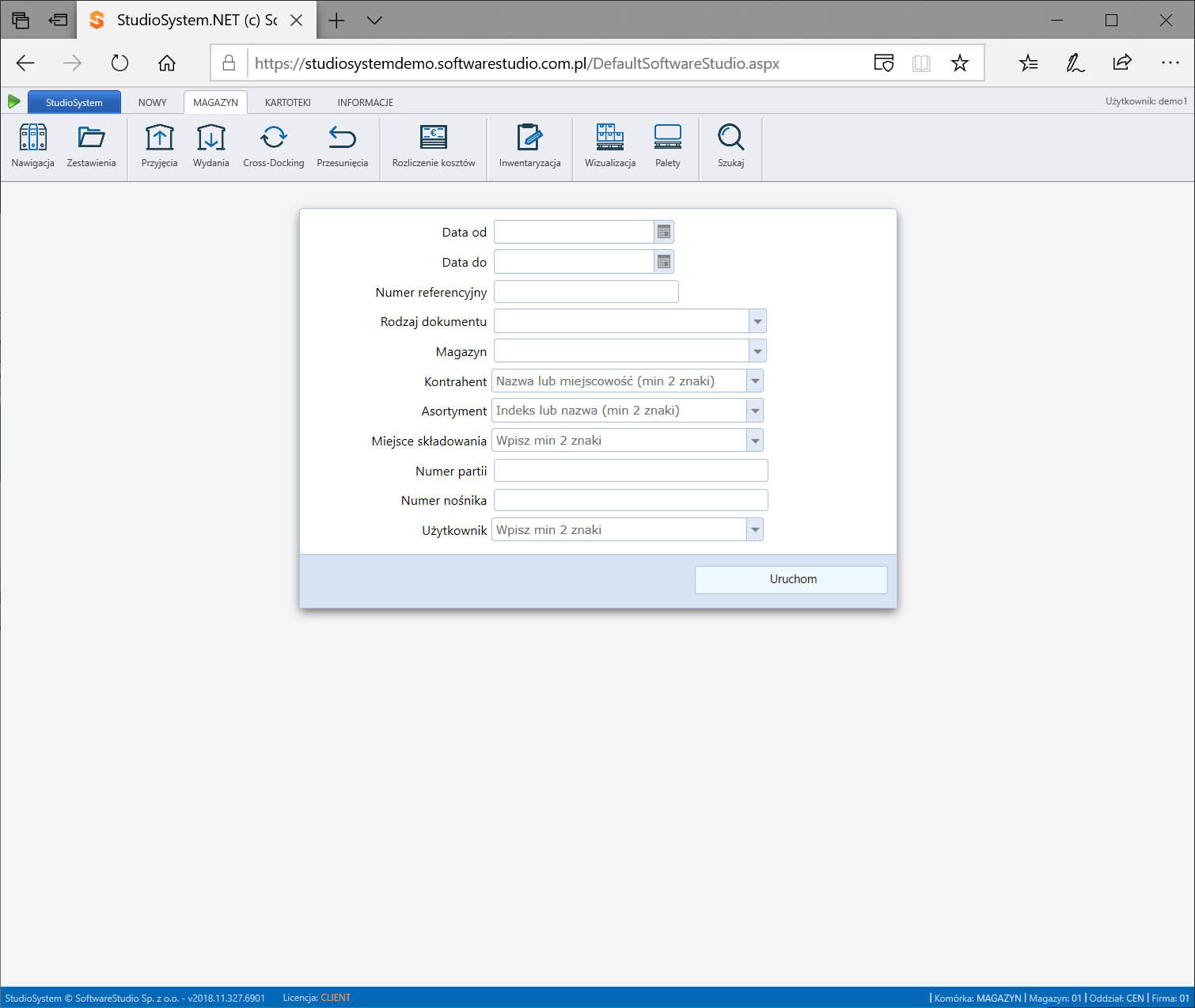The image size is (1195, 1008).
Task: Switch to INFORMACJE ribbon tab
Action: click(x=365, y=102)
